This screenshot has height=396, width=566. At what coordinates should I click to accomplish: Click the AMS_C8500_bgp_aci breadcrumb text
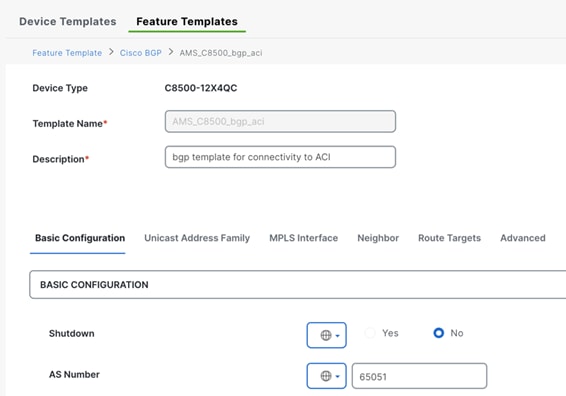[x=221, y=53]
